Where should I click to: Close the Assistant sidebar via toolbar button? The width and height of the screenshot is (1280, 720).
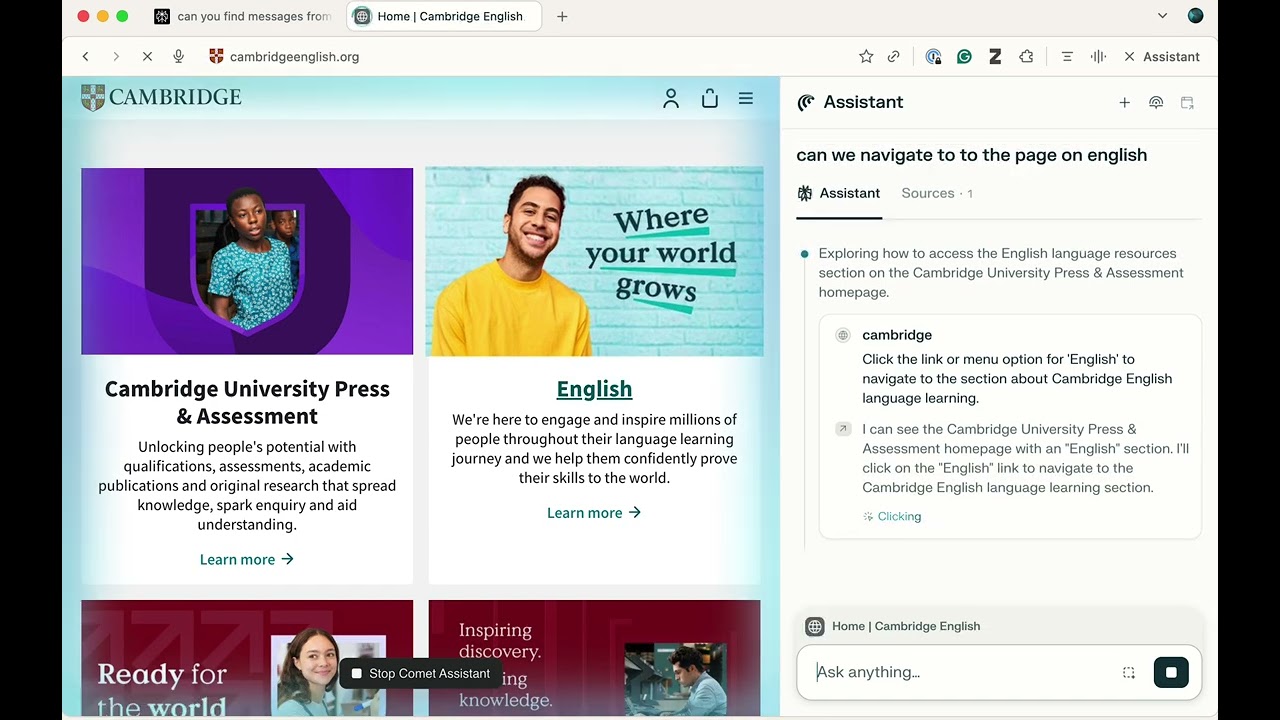[x=1161, y=57]
